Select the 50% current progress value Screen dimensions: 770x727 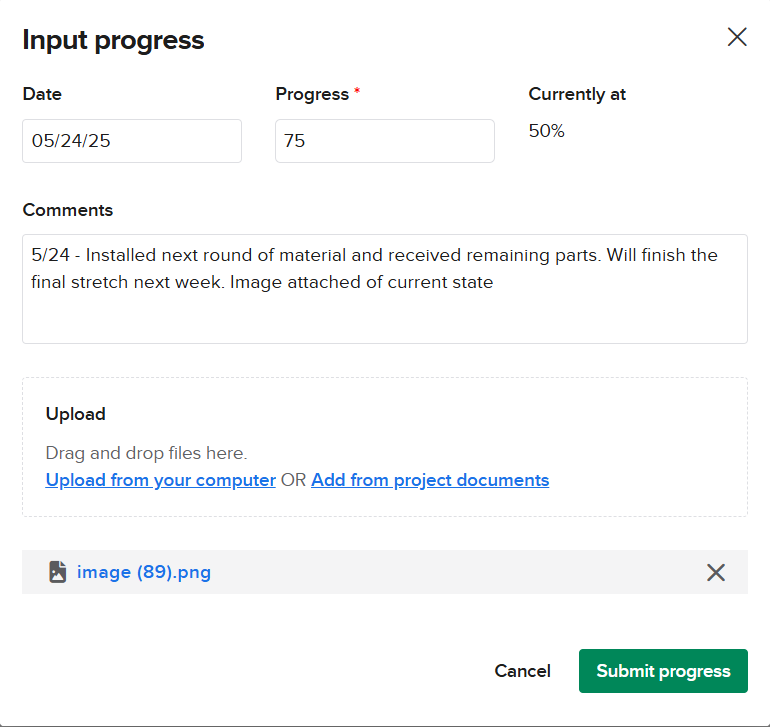pos(546,131)
